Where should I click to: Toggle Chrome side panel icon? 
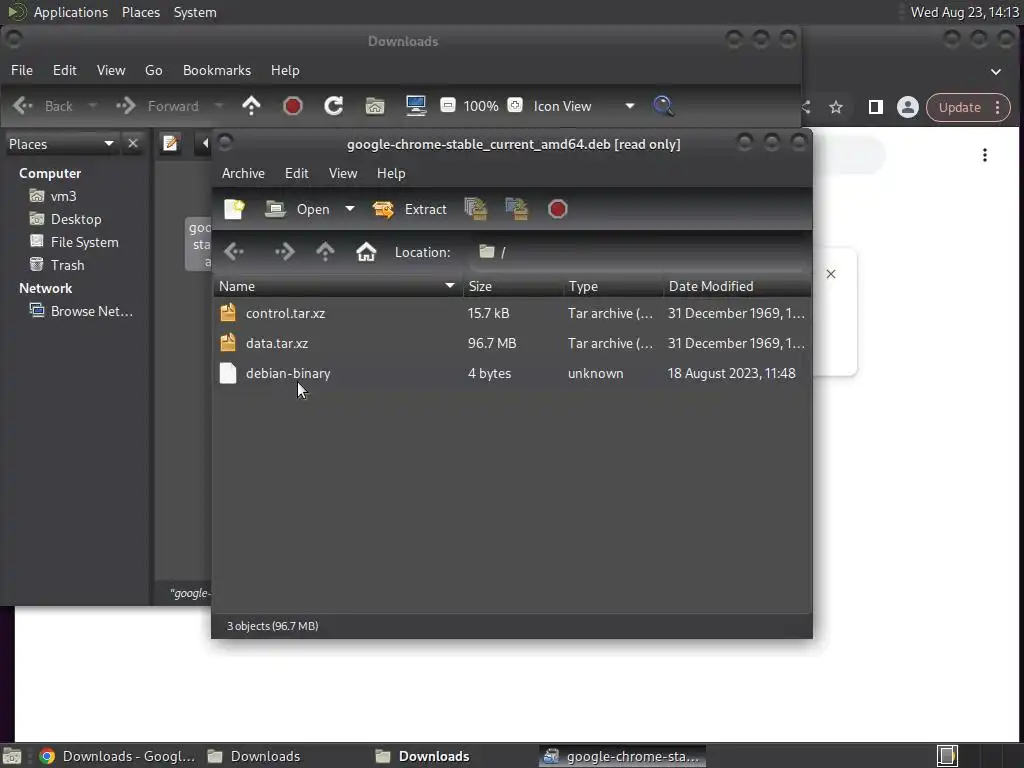point(876,107)
